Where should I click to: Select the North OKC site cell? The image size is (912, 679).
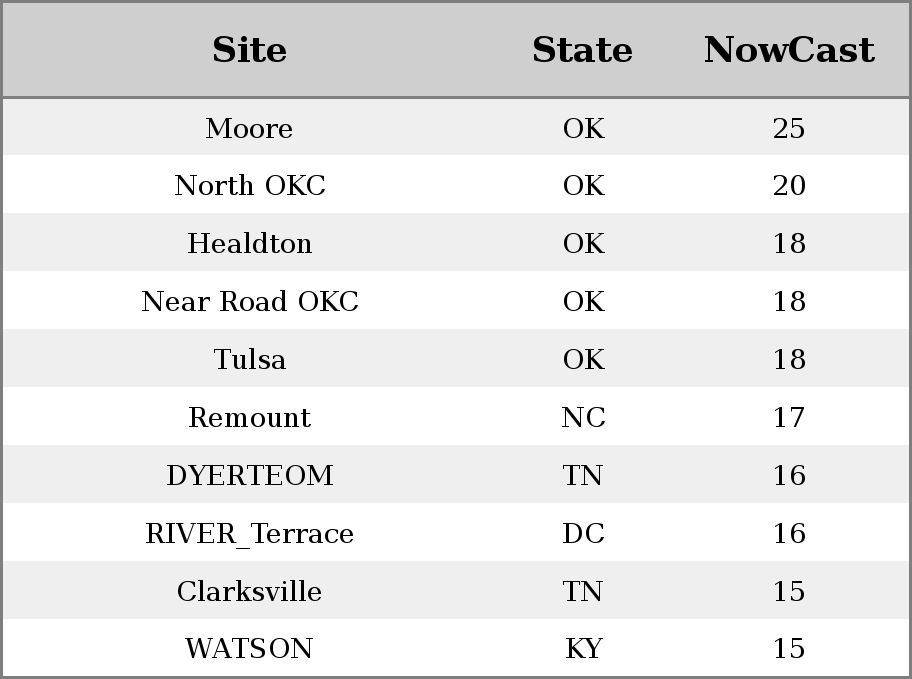click(x=250, y=186)
